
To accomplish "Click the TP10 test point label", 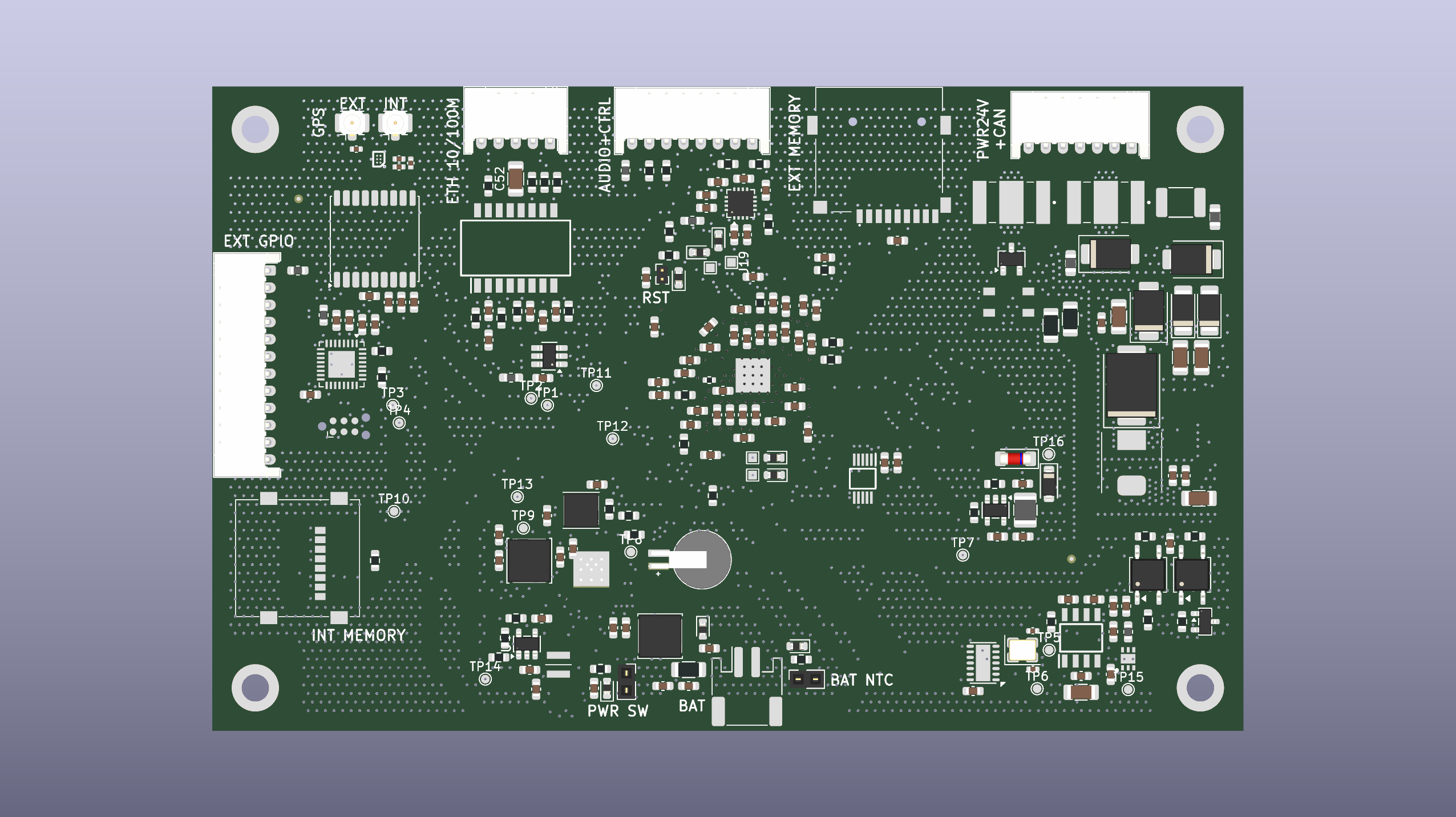I will point(394,499).
